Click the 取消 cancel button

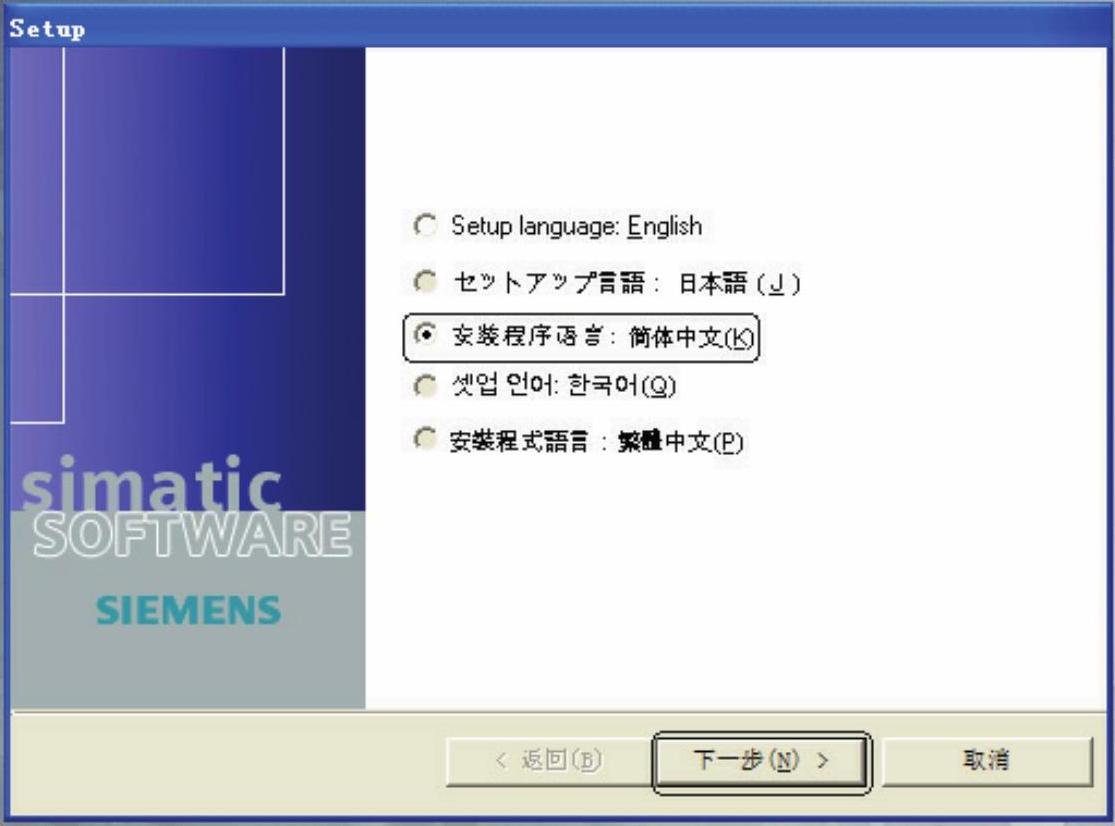(x=986, y=761)
